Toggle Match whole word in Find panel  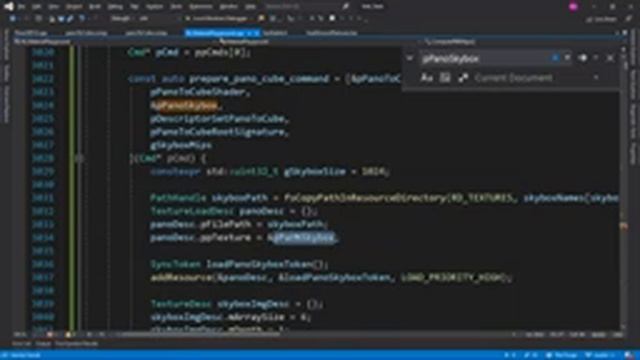pos(445,78)
